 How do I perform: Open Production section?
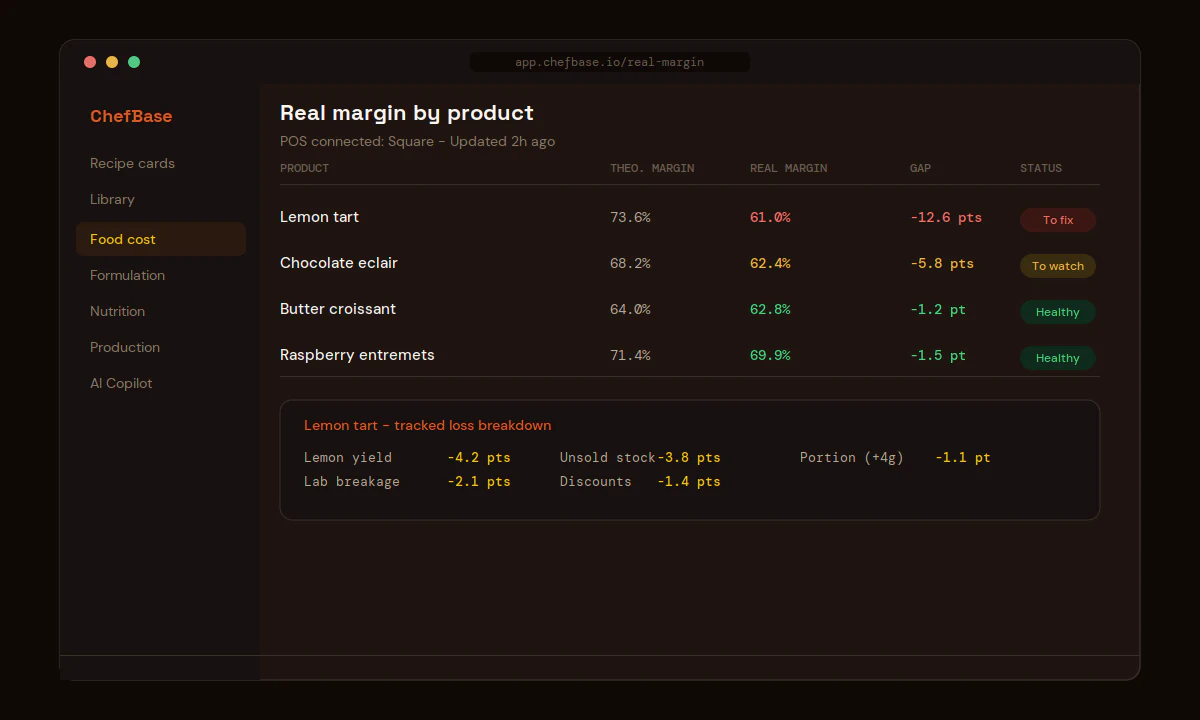tap(125, 347)
